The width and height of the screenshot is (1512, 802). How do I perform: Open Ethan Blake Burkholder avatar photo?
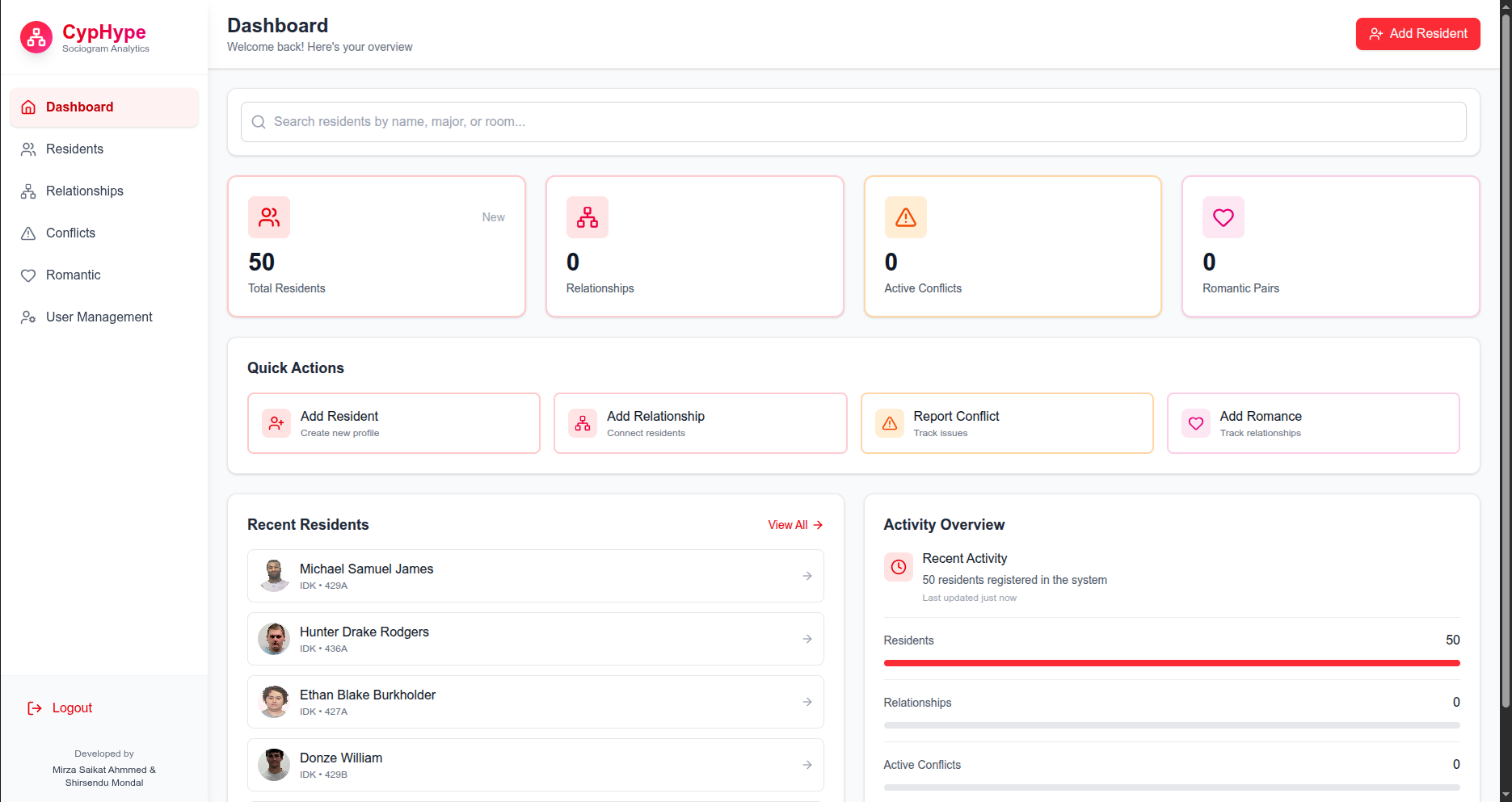274,702
